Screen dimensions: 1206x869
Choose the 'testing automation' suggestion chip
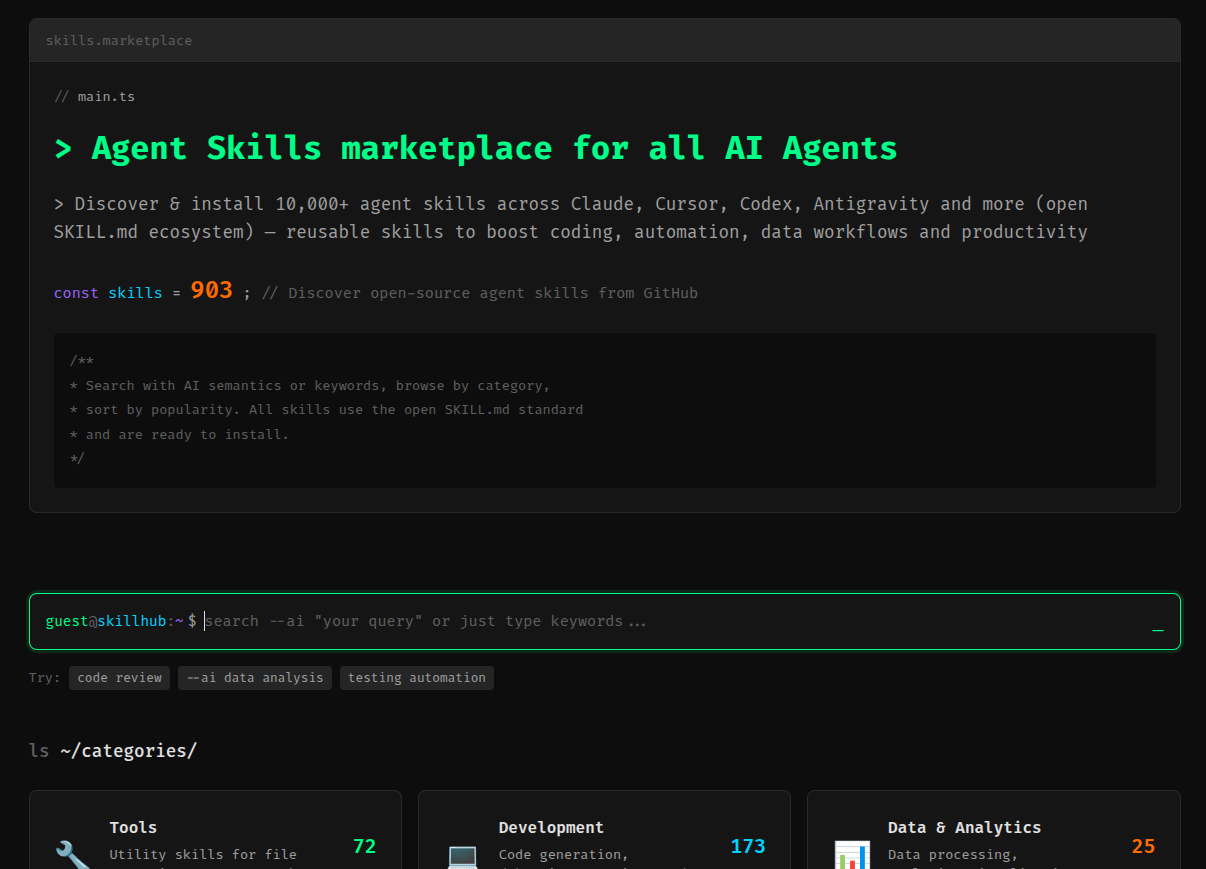tap(416, 677)
